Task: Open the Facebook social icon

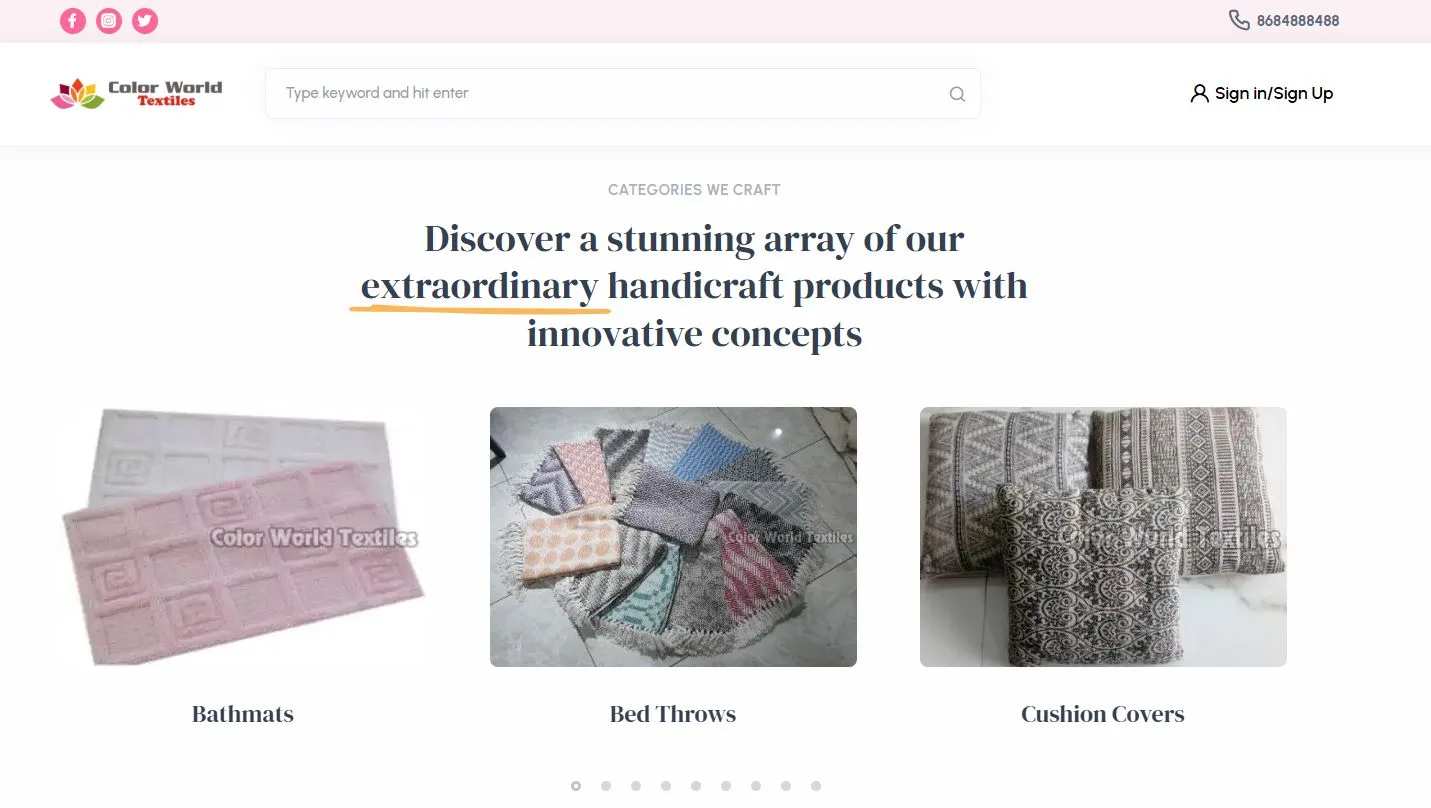Action: 73,21
